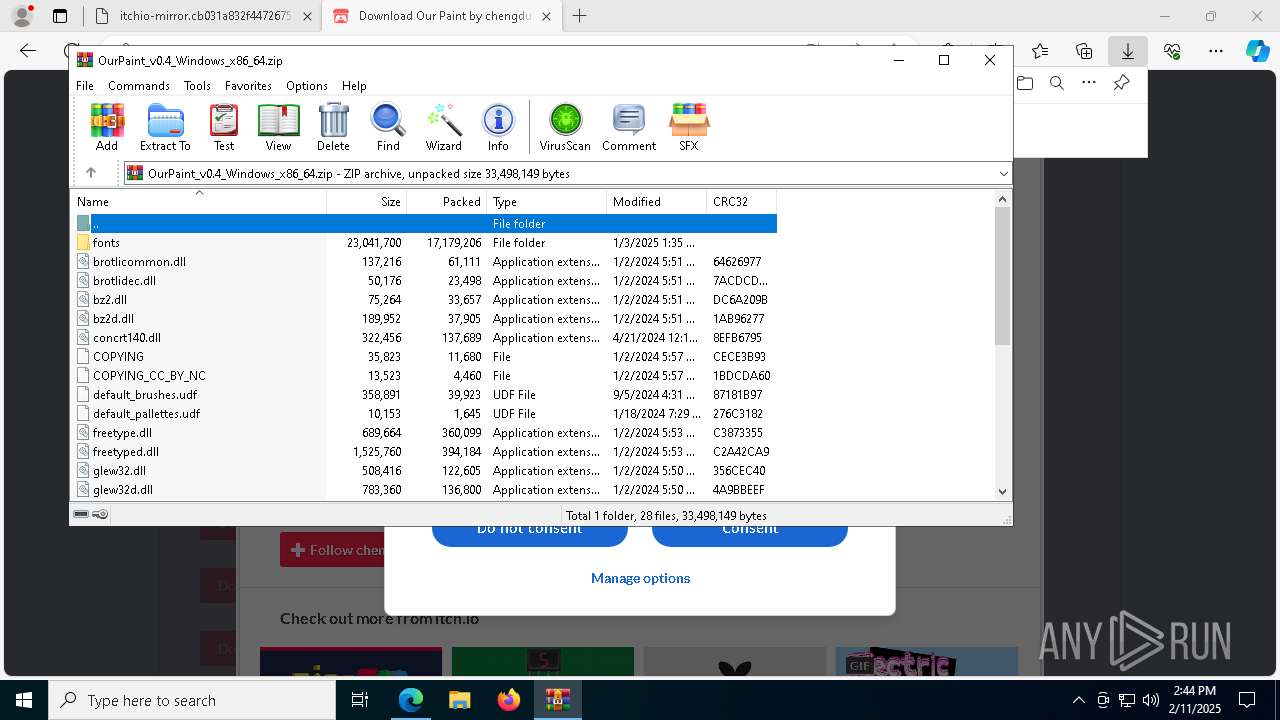Screen dimensions: 1280x720
Task: Sort by the Name column header
Action: [x=199, y=201]
